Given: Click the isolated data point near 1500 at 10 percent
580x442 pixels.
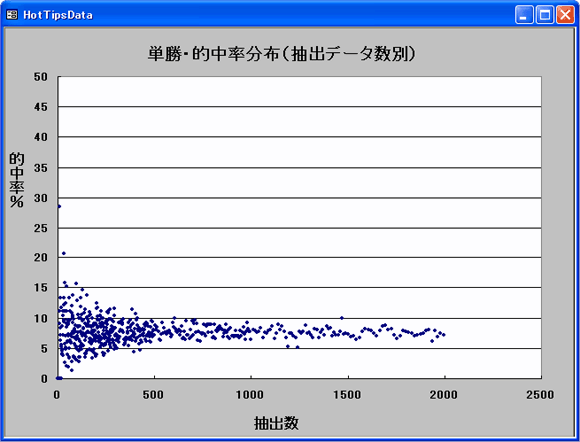Looking at the screenshot, I should [342, 318].
